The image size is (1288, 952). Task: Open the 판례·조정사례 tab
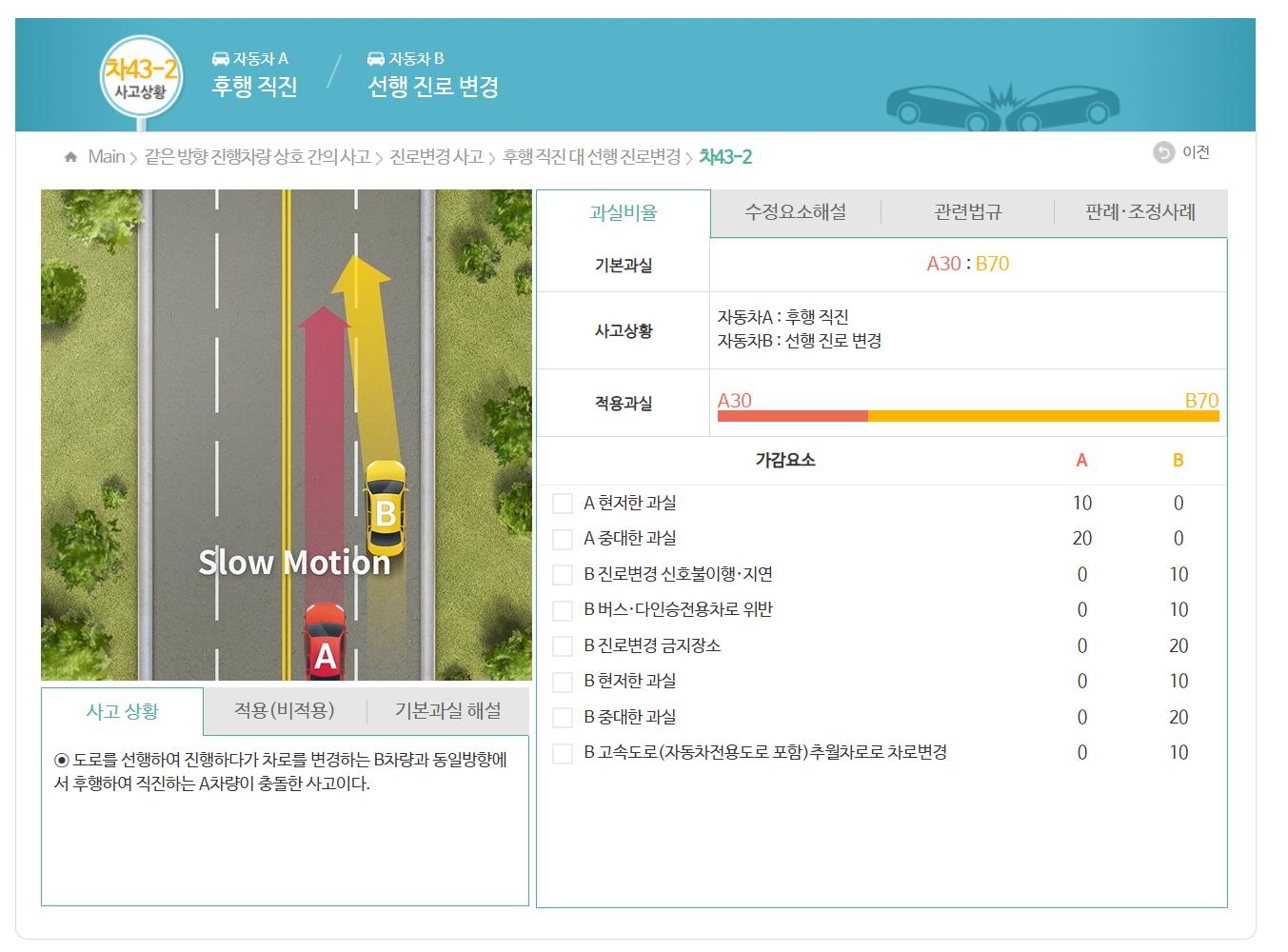pyautogui.click(x=1139, y=212)
